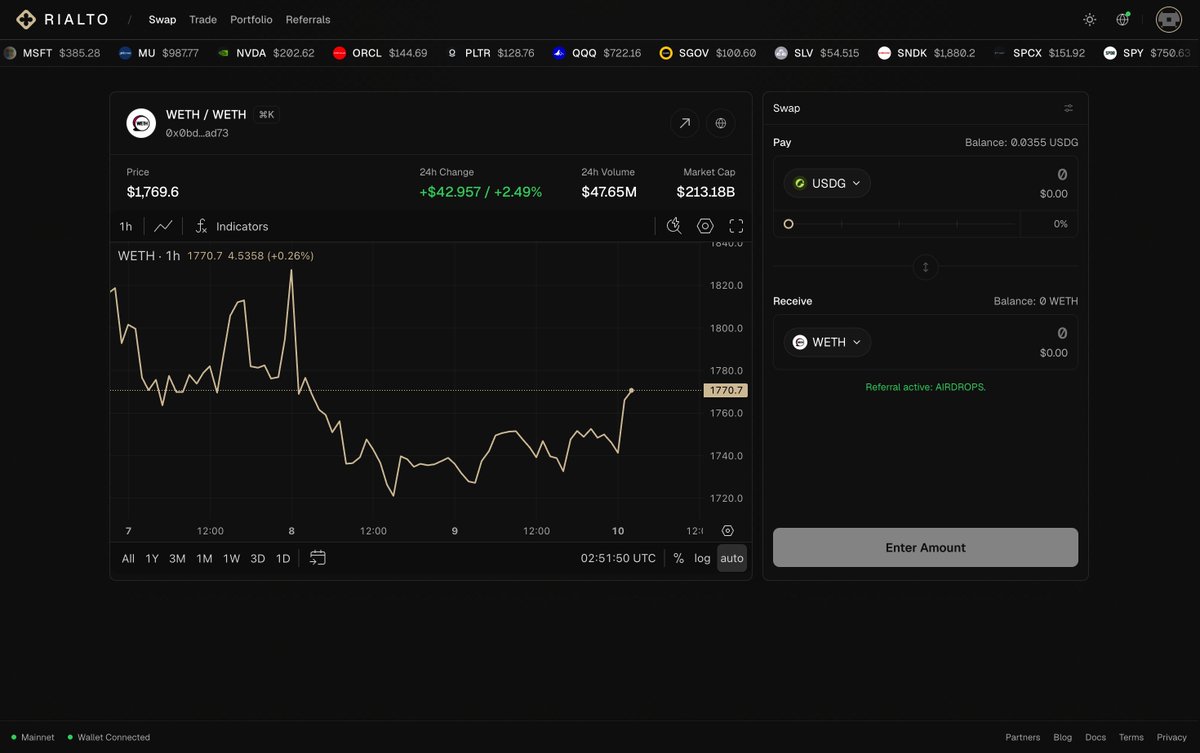
Task: Expand the WETH receive token dropdown
Action: (827, 342)
